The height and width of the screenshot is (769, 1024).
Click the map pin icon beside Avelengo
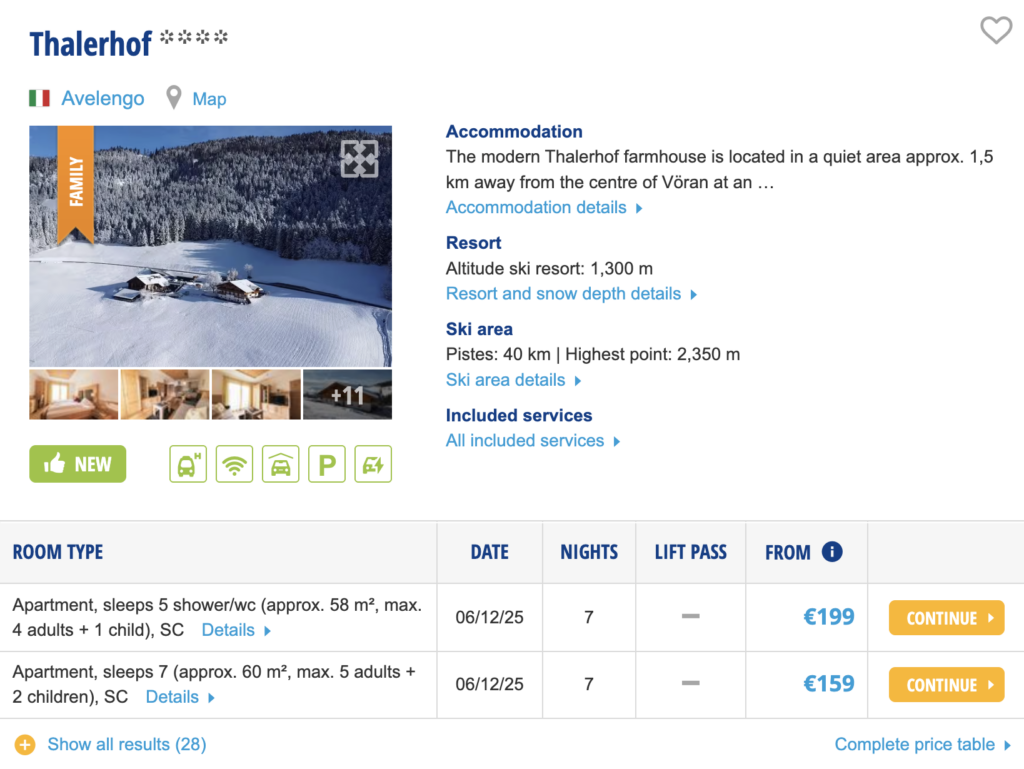[174, 98]
